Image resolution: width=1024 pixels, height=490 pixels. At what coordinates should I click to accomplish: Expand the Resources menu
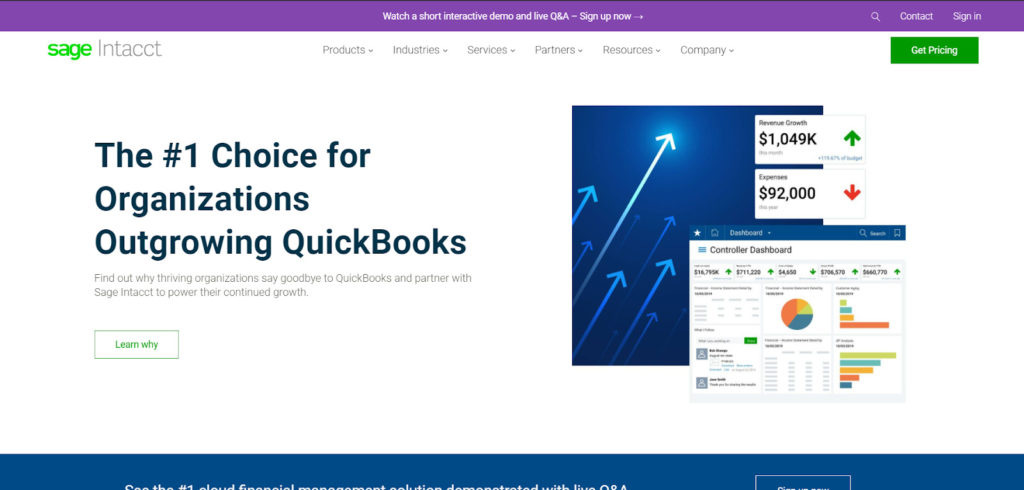pyautogui.click(x=632, y=50)
